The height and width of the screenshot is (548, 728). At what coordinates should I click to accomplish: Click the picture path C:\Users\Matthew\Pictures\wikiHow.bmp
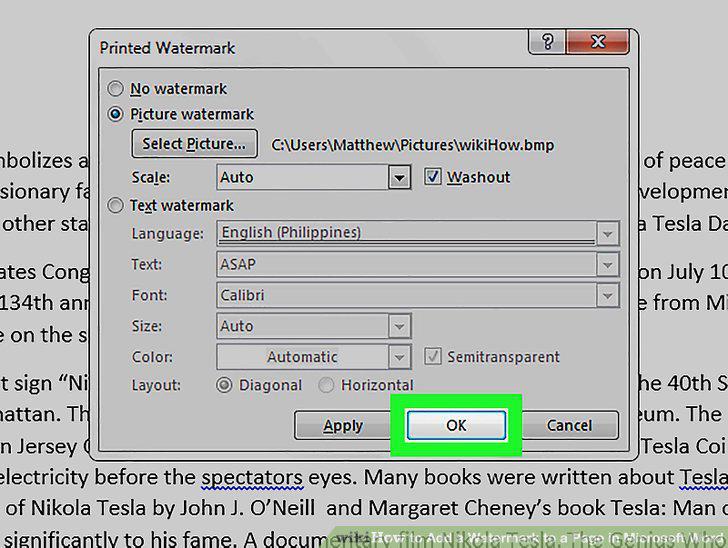pyautogui.click(x=412, y=145)
